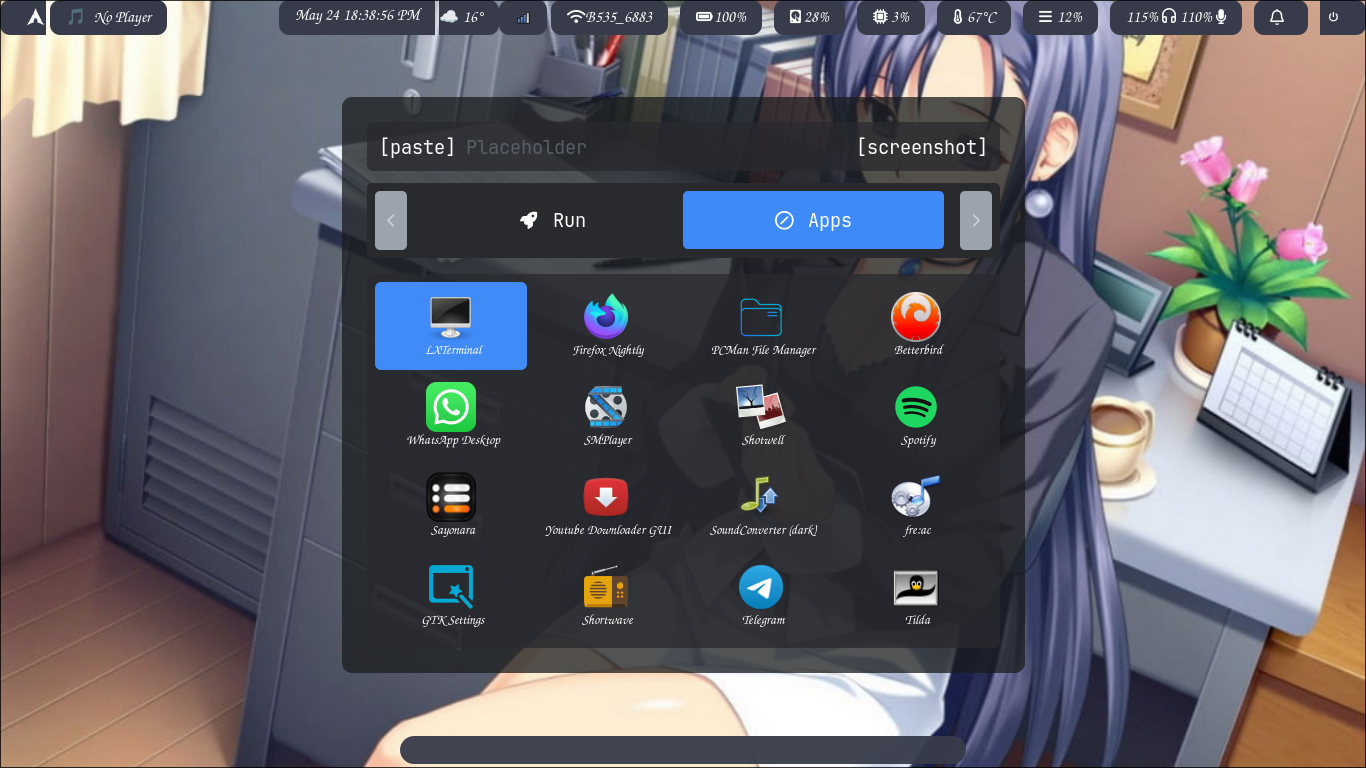Screen dimensions: 1366x768
Task: Open WhatsApp Desktop
Action: (451, 416)
